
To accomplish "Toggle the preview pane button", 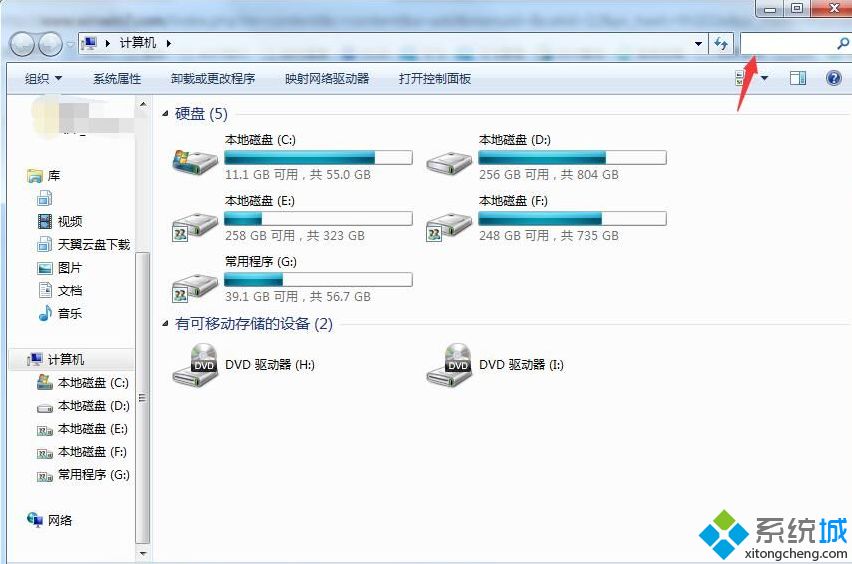I will pyautogui.click(x=798, y=78).
